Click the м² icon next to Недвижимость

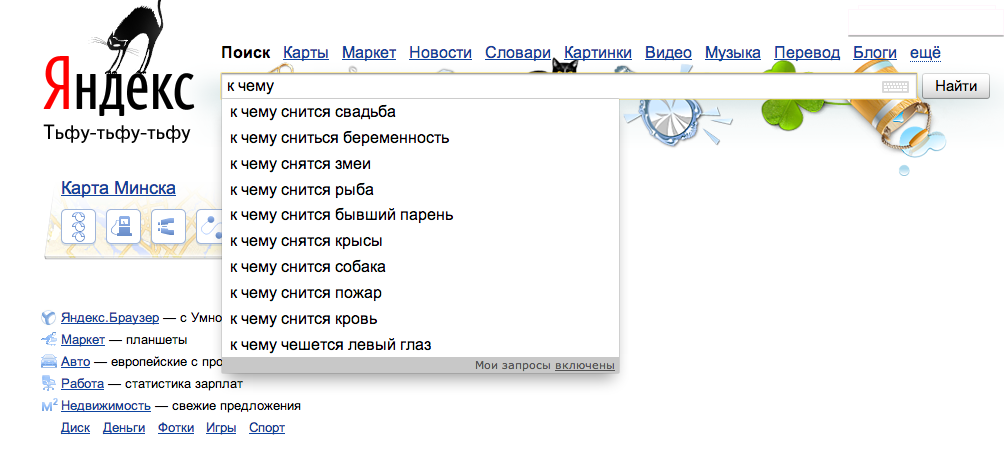(x=49, y=405)
